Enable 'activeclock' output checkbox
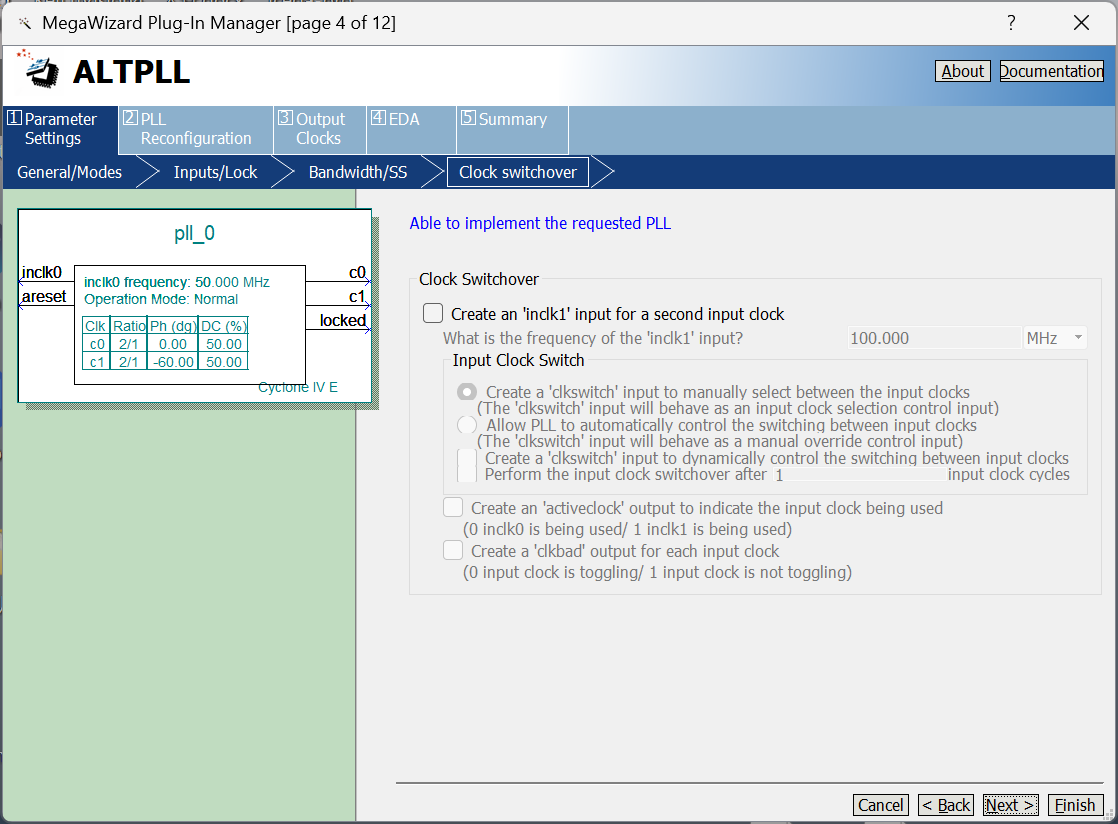The height and width of the screenshot is (824, 1118). pyautogui.click(x=453, y=508)
